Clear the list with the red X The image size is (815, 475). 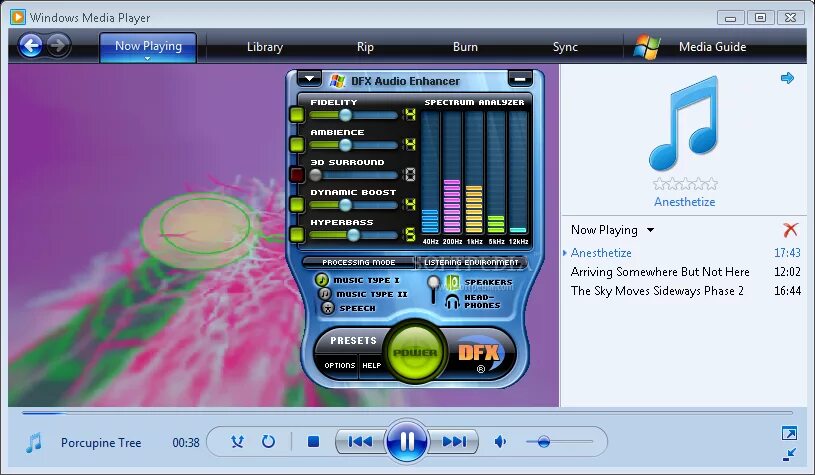(x=790, y=229)
